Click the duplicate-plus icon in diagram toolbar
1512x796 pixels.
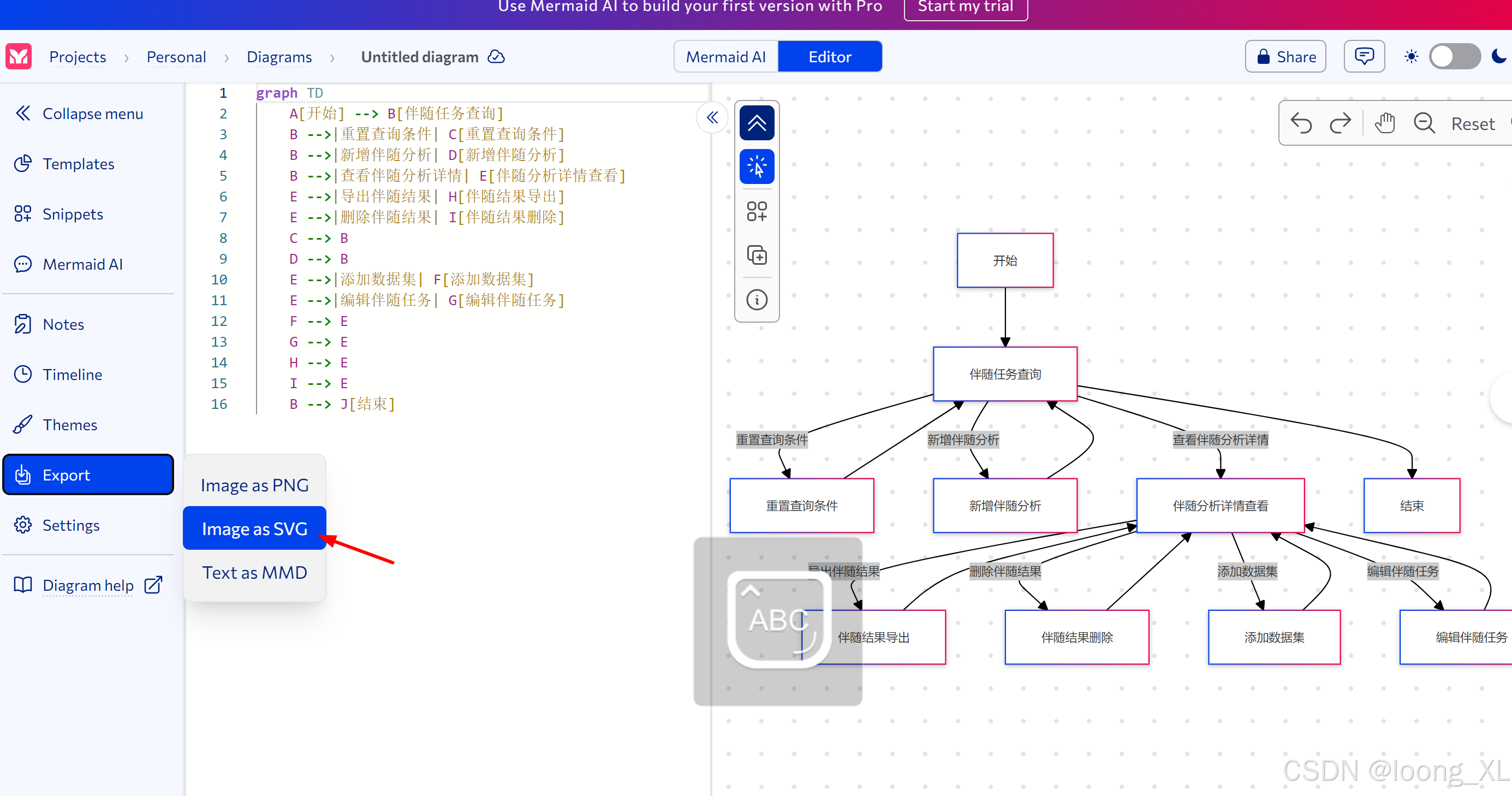click(x=757, y=256)
